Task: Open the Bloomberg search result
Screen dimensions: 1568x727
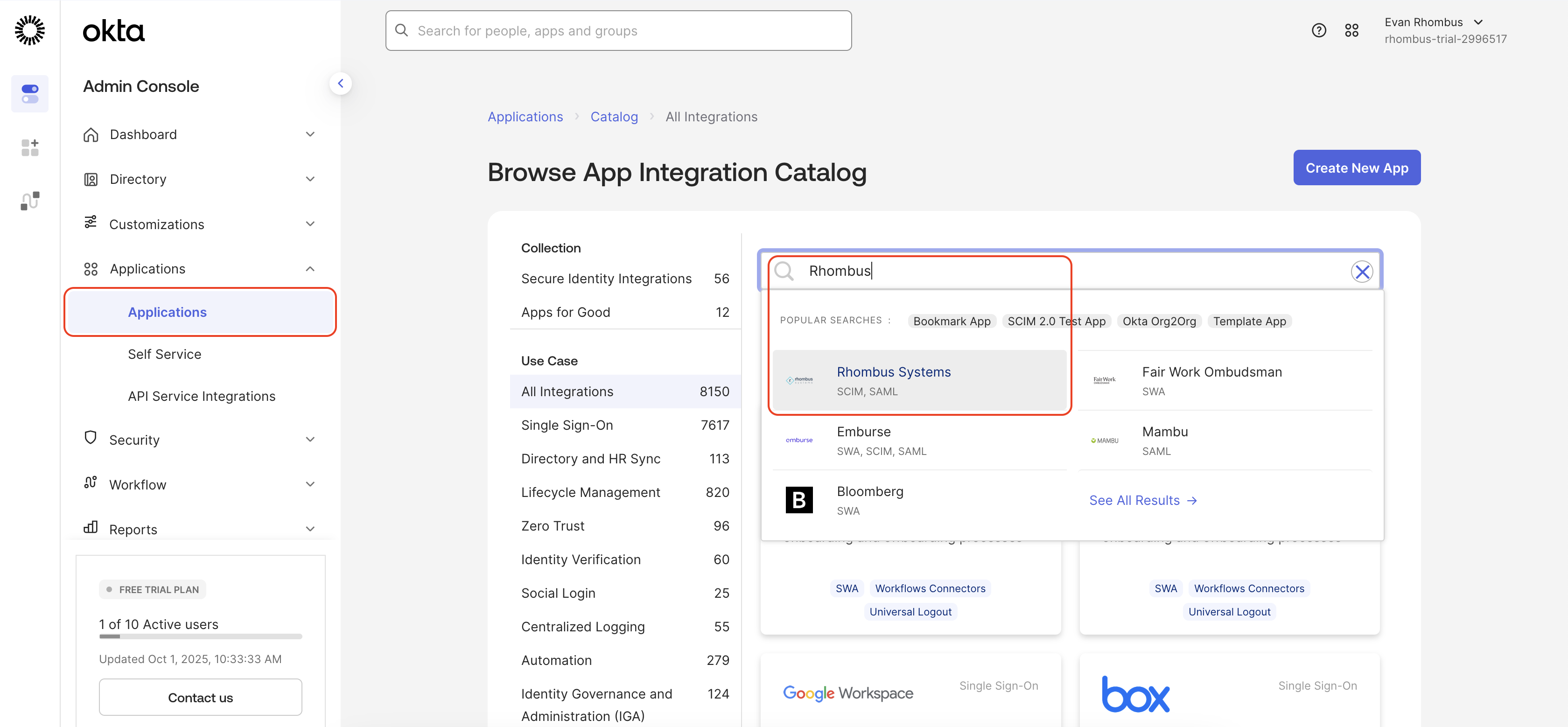Action: click(919, 500)
